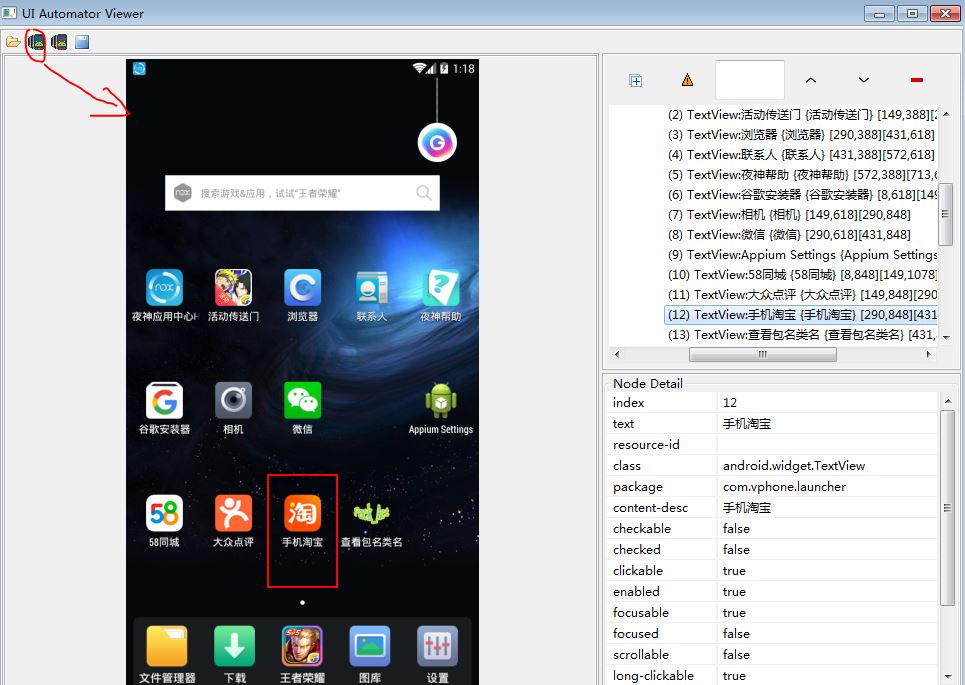The image size is (965, 685).
Task: Save the current screenshot and dump
Action: [82, 42]
